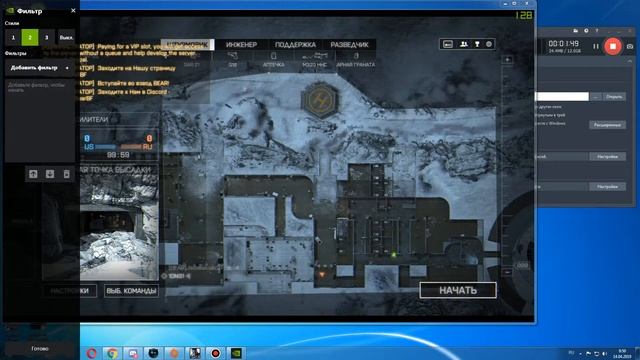Image resolution: width=640 pixels, height=360 pixels.
Task: Select the G18 sidearm slot
Action: [233, 60]
